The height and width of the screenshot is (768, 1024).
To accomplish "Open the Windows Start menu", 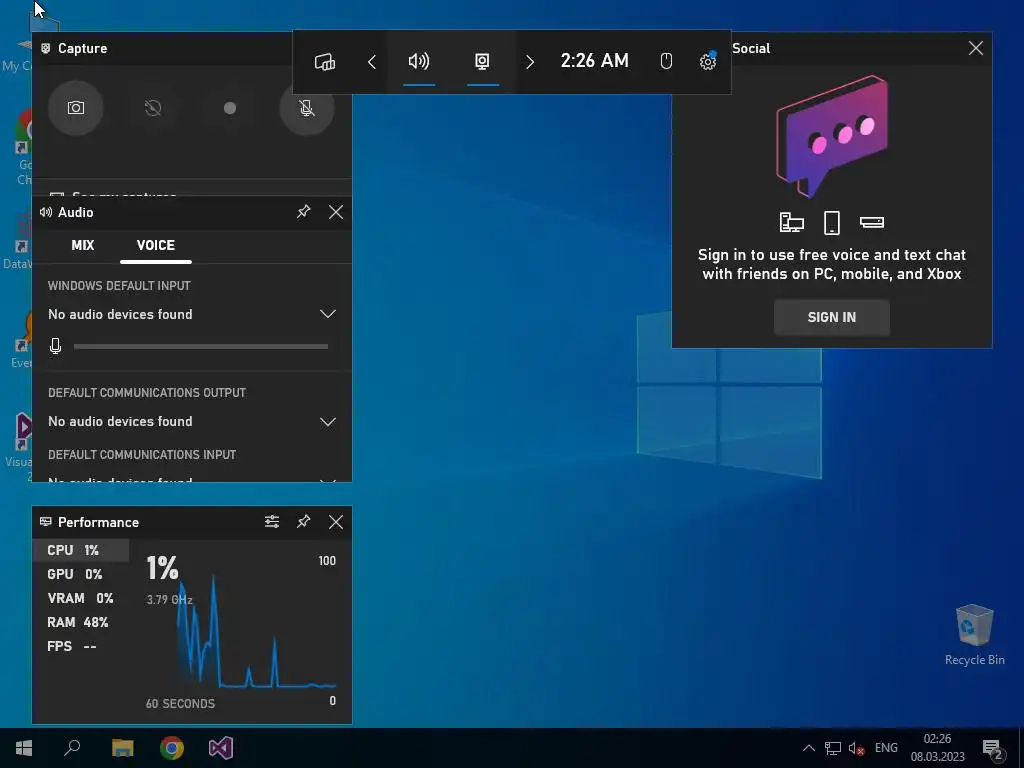I will 24,748.
